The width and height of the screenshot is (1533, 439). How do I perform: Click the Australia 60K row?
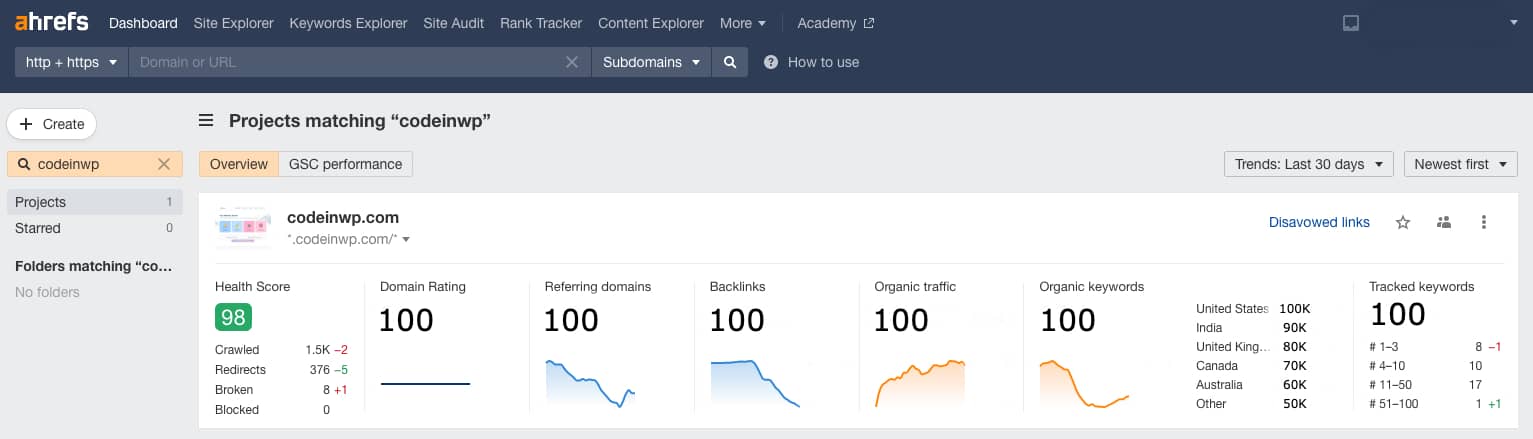tap(1253, 385)
